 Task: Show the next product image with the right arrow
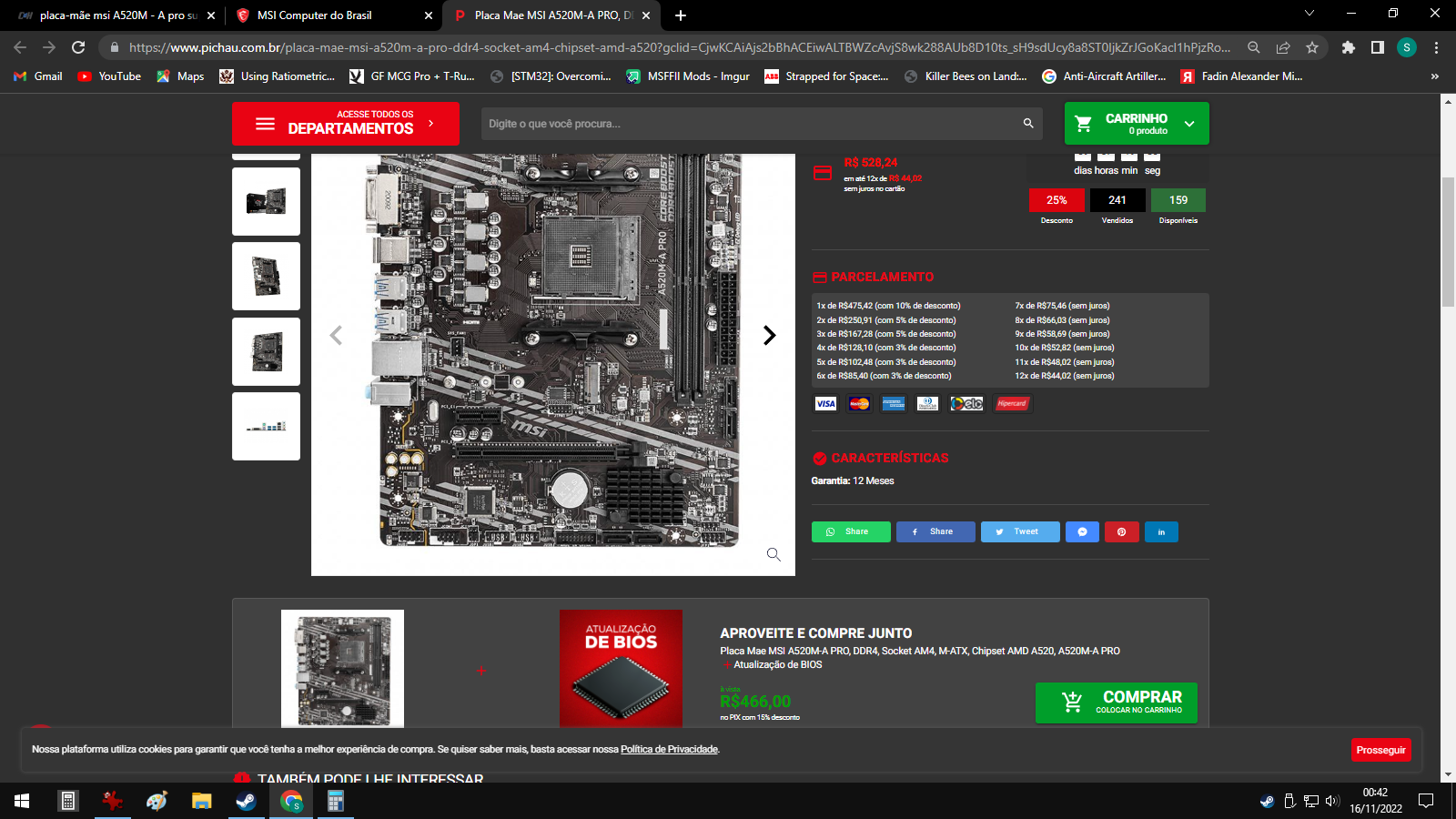tap(769, 336)
